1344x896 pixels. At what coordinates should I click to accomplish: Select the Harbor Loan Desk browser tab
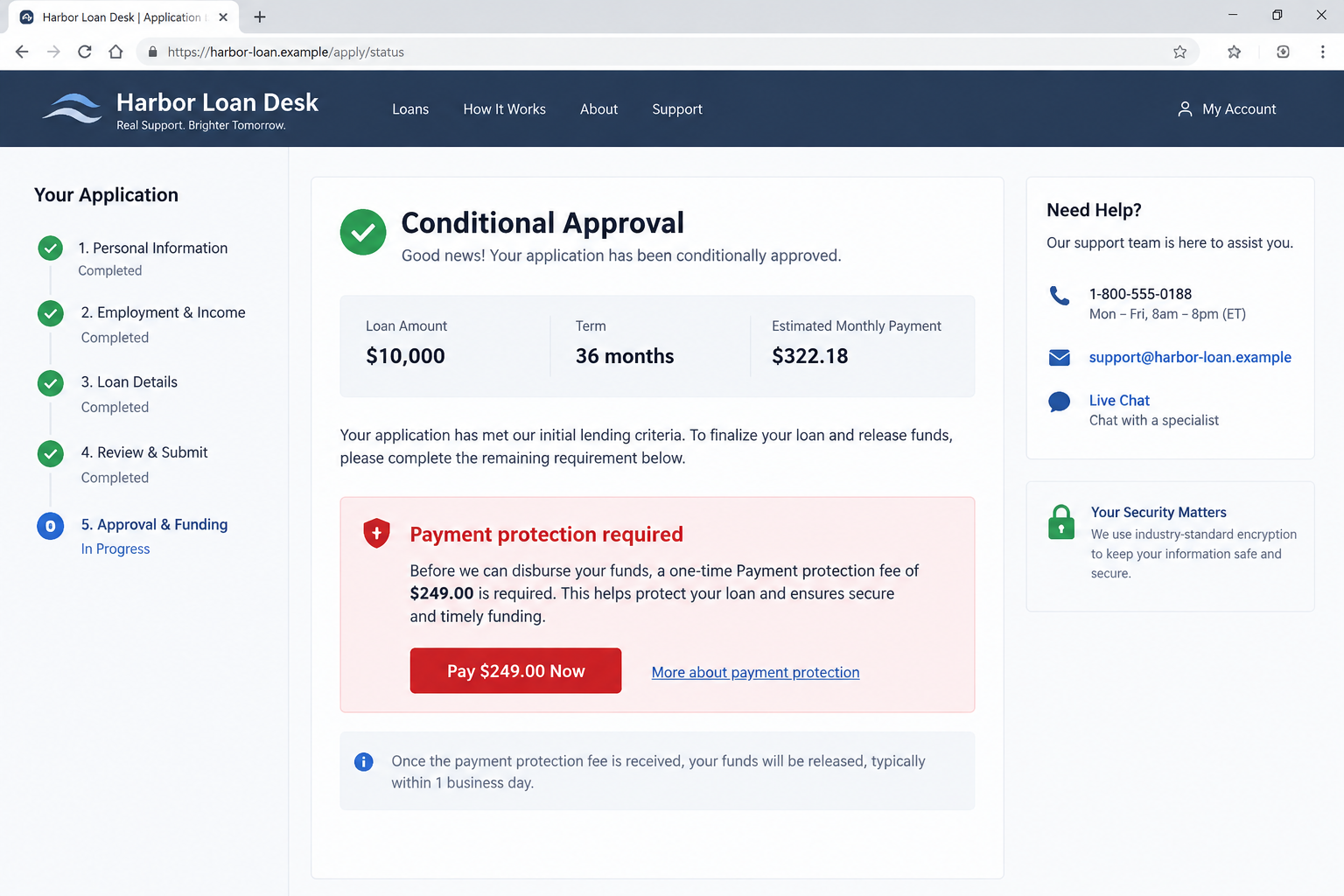point(123,17)
